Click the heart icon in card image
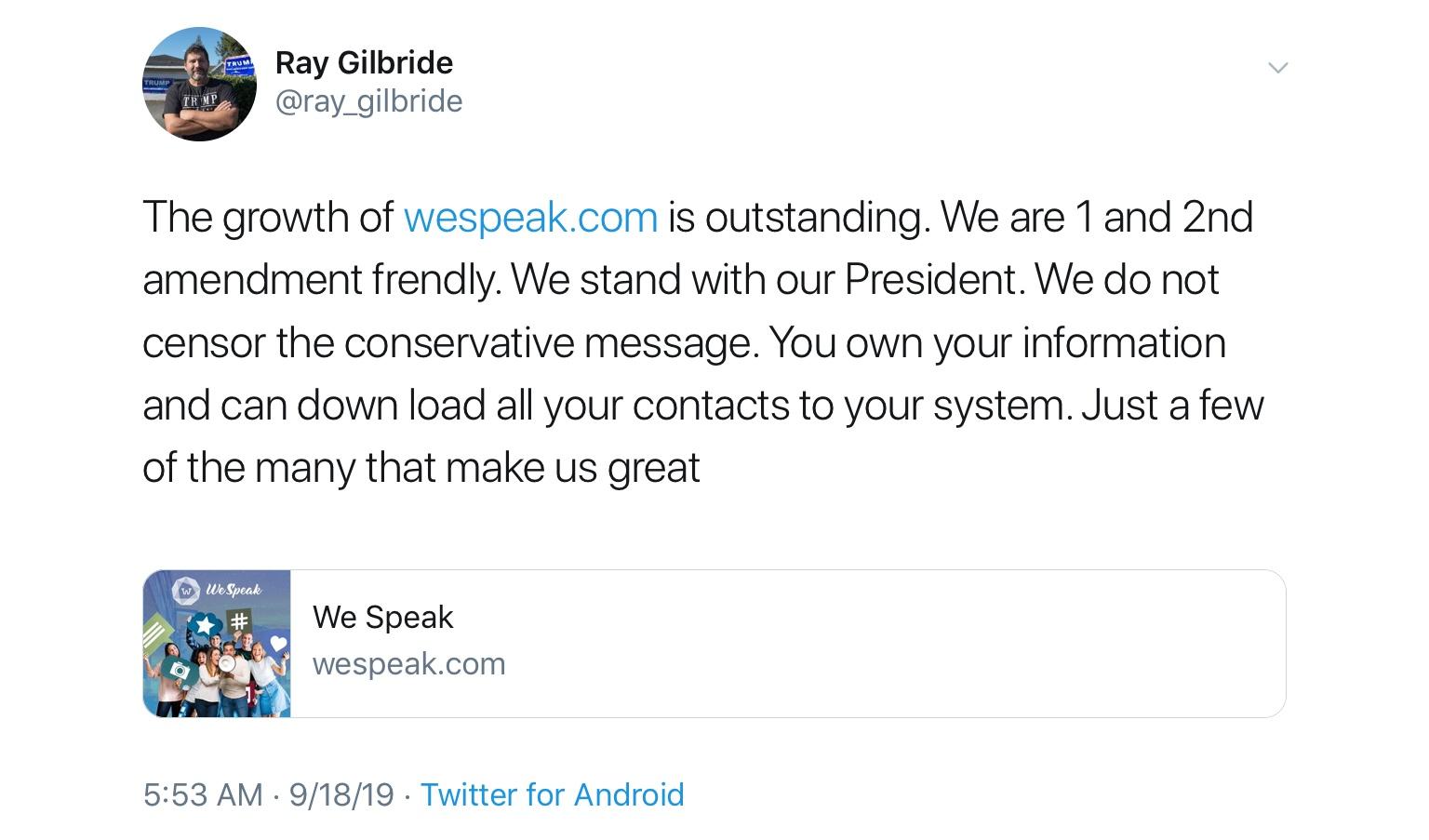This screenshot has width=1429, height=840. pos(277,643)
